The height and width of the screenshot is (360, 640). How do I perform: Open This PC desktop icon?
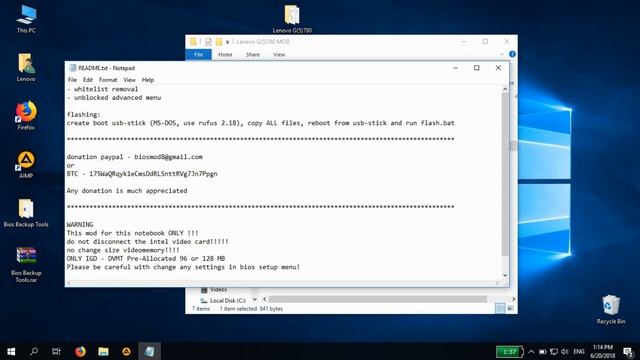tap(27, 19)
